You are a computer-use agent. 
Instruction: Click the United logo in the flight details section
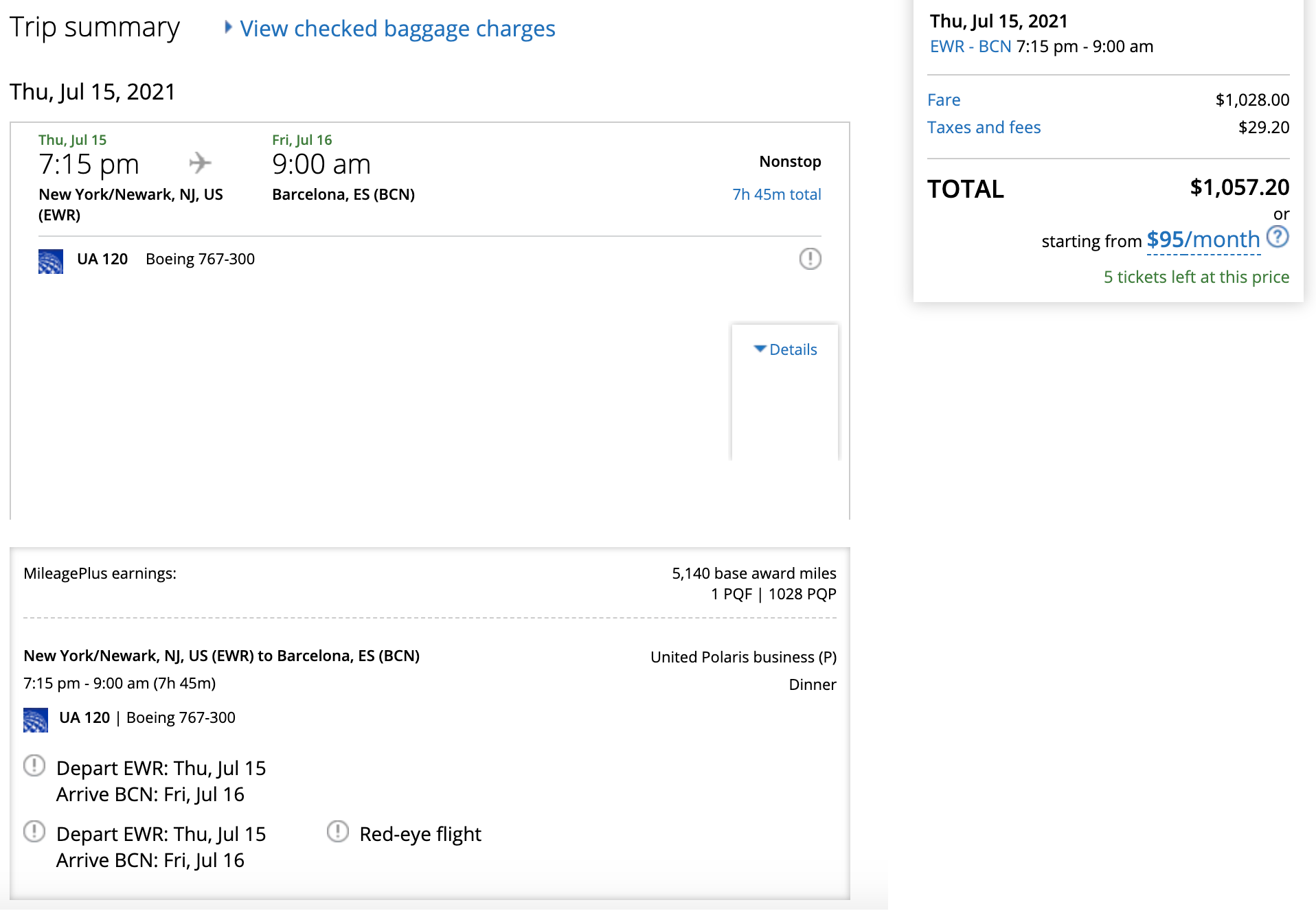tap(36, 719)
